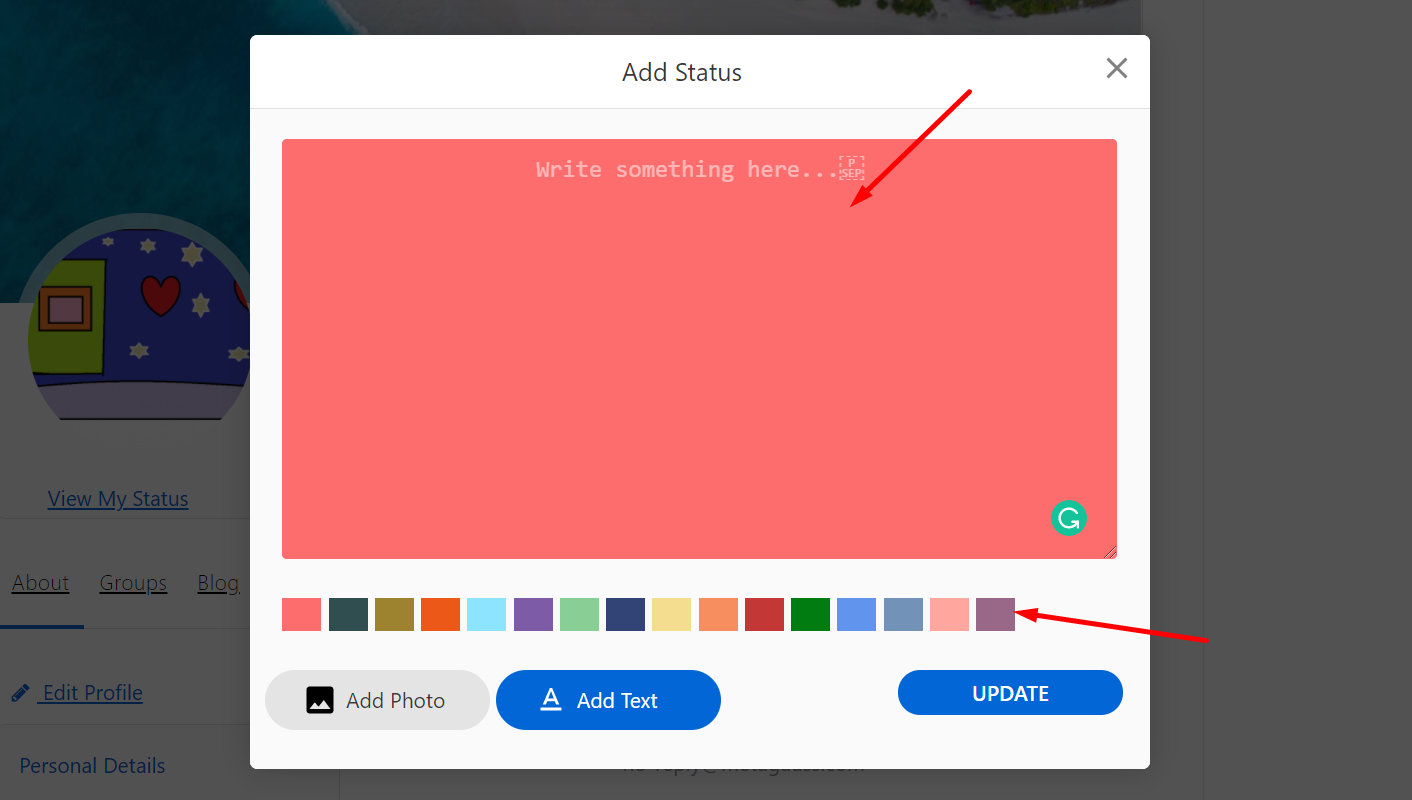
Task: Switch to the About tab
Action: pyautogui.click(x=40, y=582)
